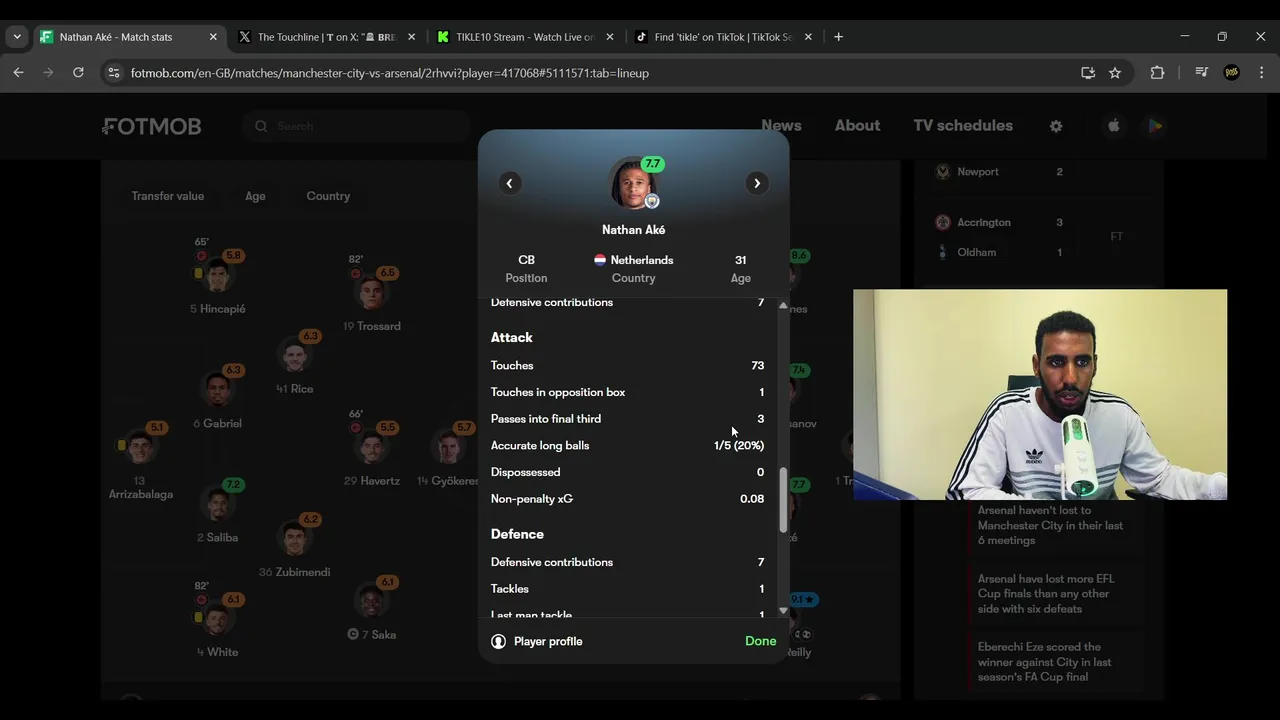Open the Player profile link
This screenshot has width=1280, height=720.
[537, 641]
